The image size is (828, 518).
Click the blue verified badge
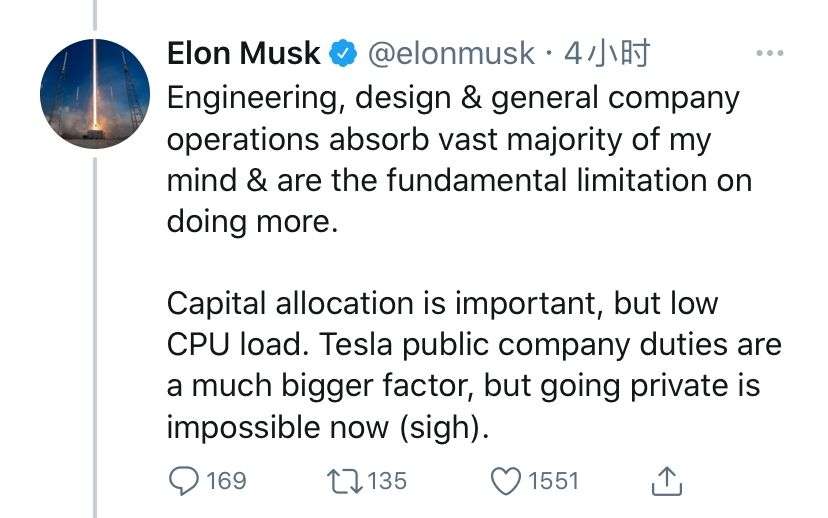tap(344, 53)
